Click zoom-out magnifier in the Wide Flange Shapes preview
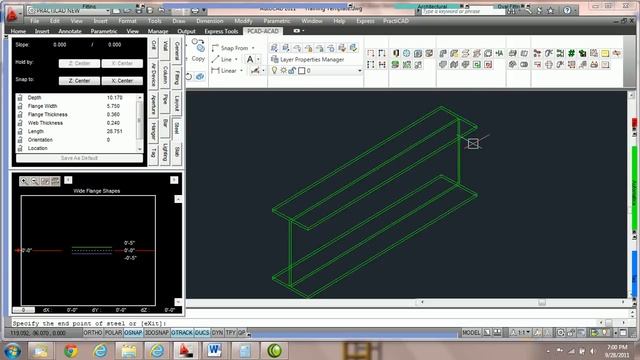Viewport: 640px width, 360px height. pos(35,181)
